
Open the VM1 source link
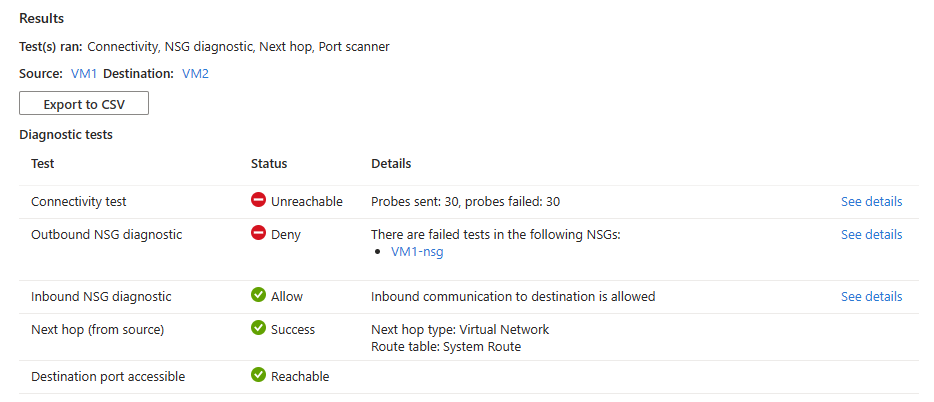84,74
